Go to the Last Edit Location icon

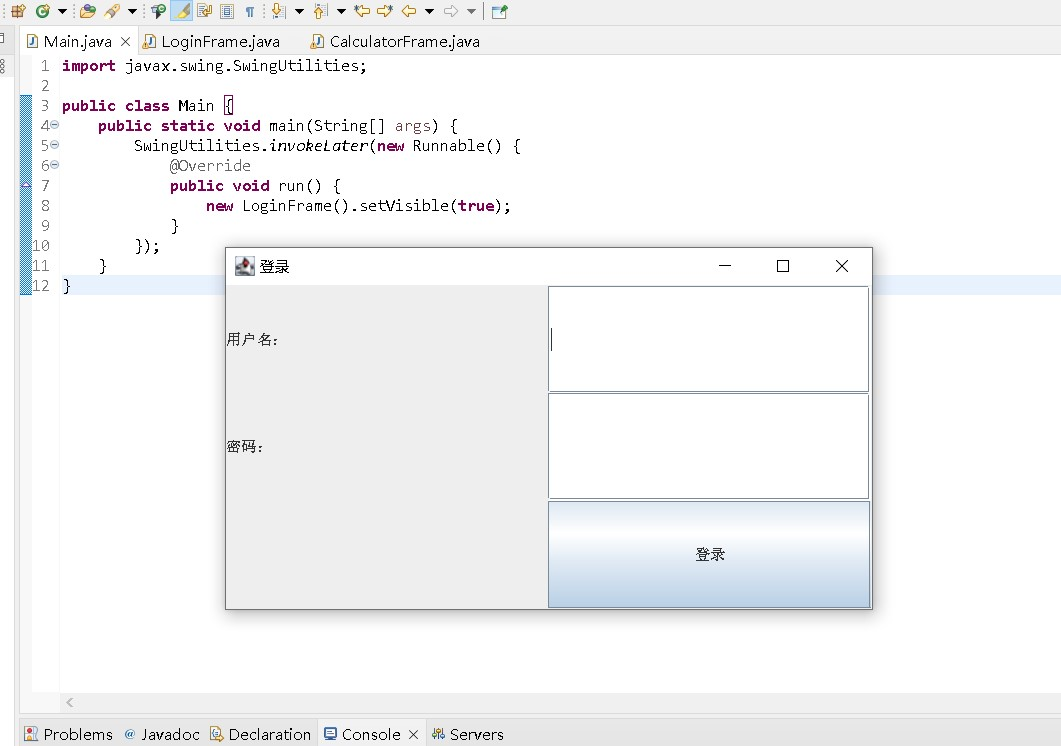coord(362,11)
